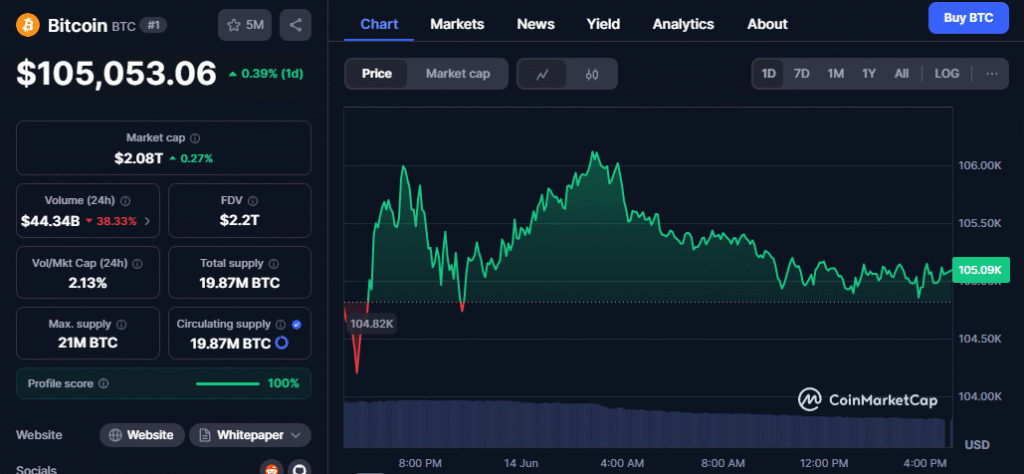Image resolution: width=1024 pixels, height=474 pixels.
Task: Click the $2.2T FDV value
Action: 240,221
